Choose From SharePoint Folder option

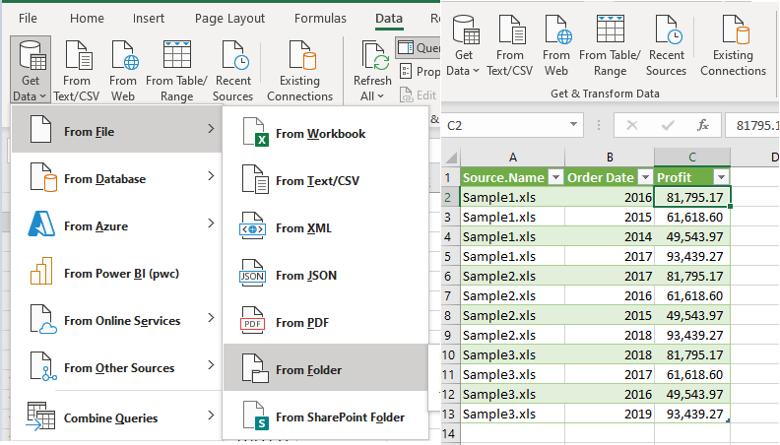[x=326, y=416]
